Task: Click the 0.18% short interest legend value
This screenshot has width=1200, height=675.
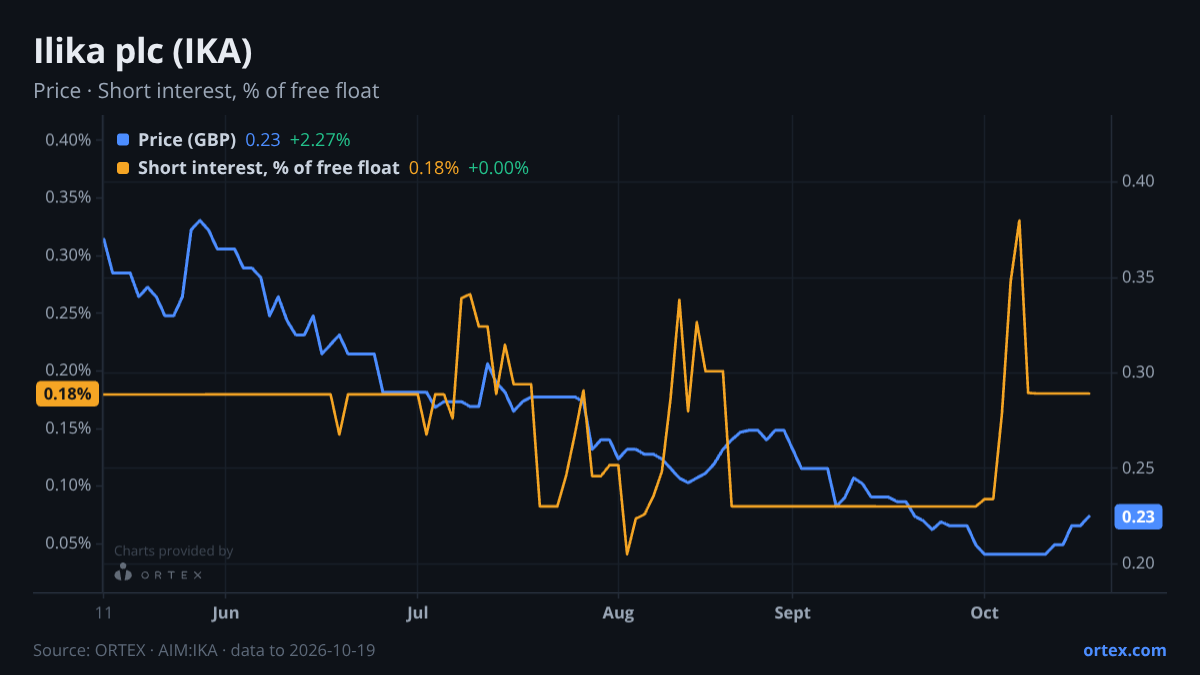Action: pos(434,168)
